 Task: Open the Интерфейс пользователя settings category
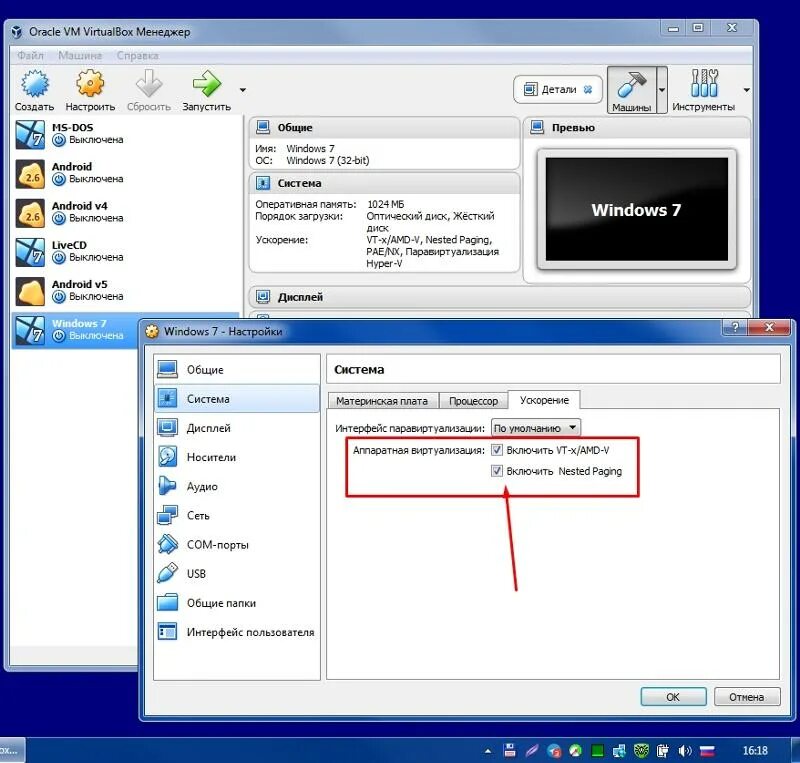point(237,632)
